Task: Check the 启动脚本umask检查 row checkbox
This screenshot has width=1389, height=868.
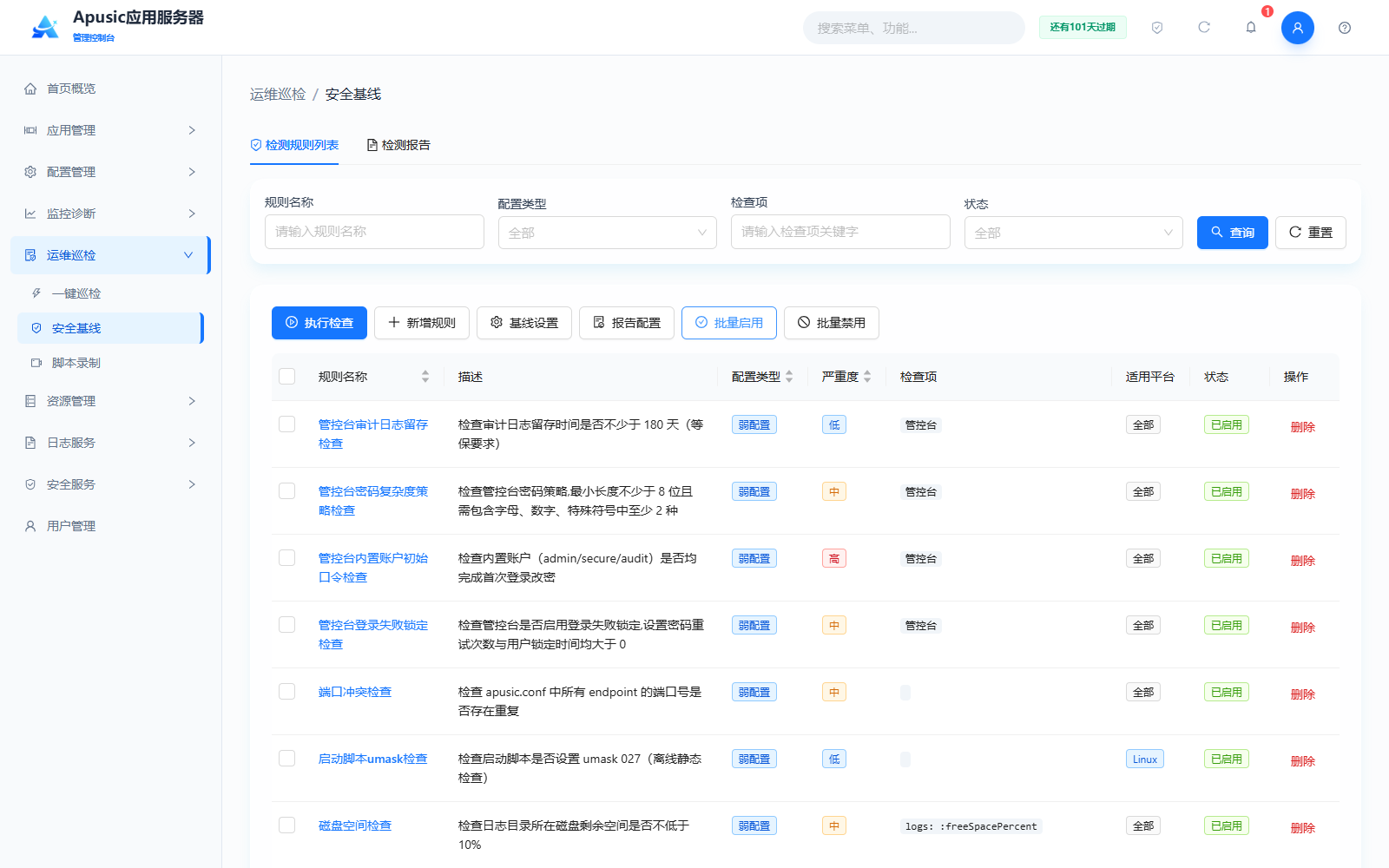Action: point(287,759)
